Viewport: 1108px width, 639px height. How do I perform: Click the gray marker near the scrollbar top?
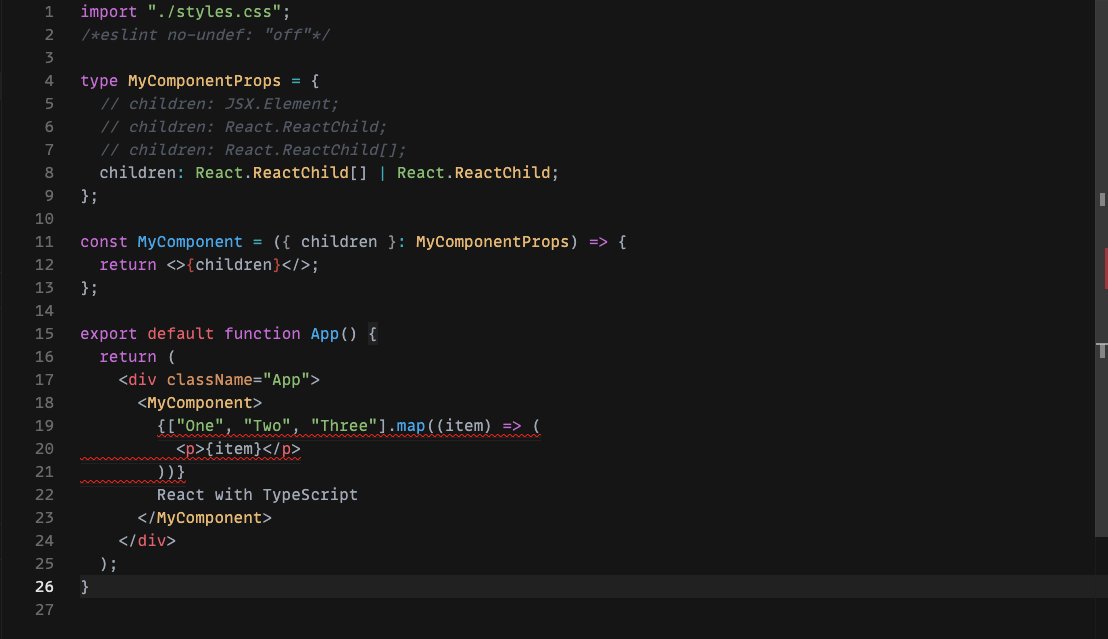(x=1102, y=198)
